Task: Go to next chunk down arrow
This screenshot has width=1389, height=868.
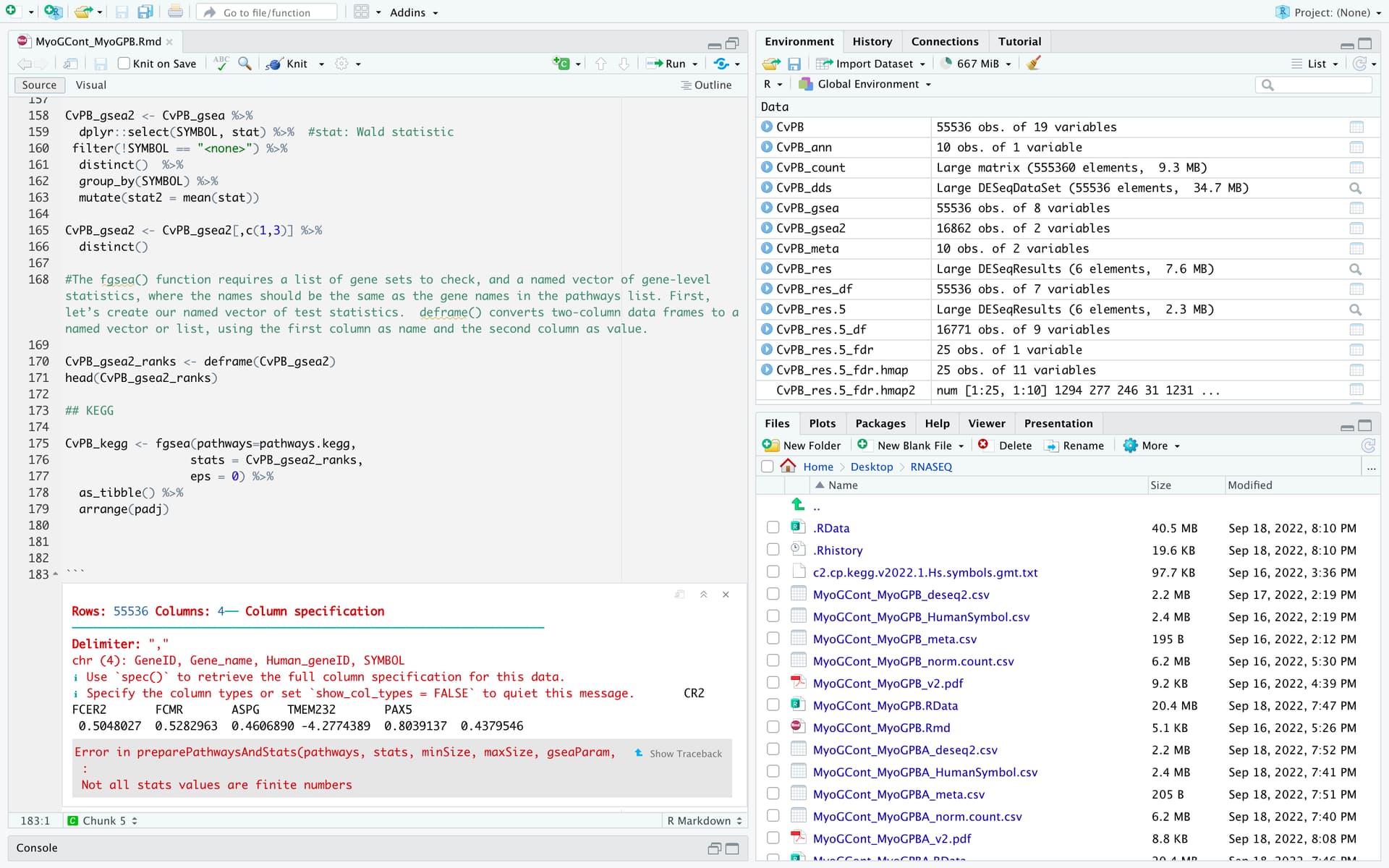Action: click(624, 64)
